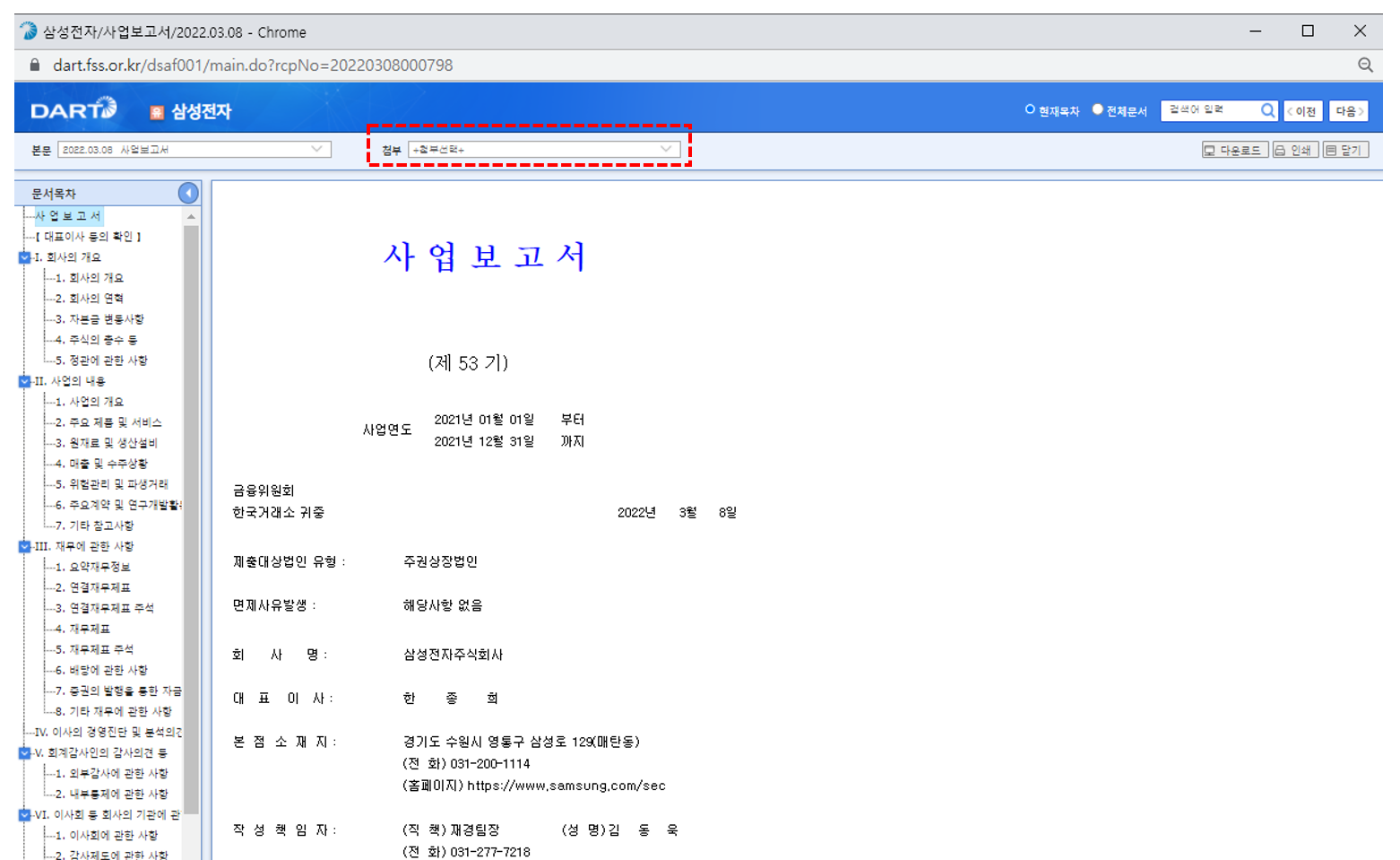Select 사 업 보 고 서 in the document tree
Viewport: 1400px width, 860px height.
point(68,216)
